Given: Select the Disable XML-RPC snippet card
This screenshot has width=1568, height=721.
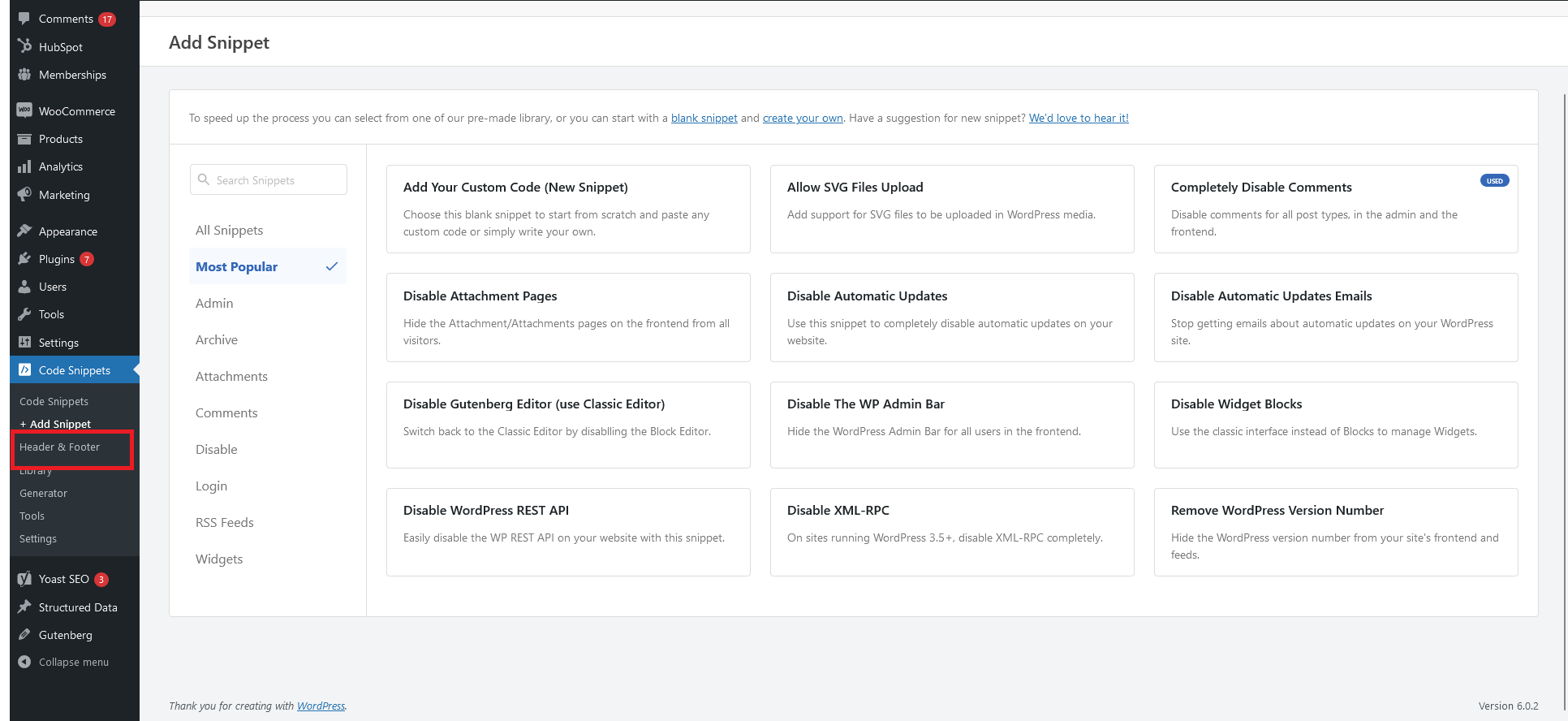Looking at the screenshot, I should point(951,532).
